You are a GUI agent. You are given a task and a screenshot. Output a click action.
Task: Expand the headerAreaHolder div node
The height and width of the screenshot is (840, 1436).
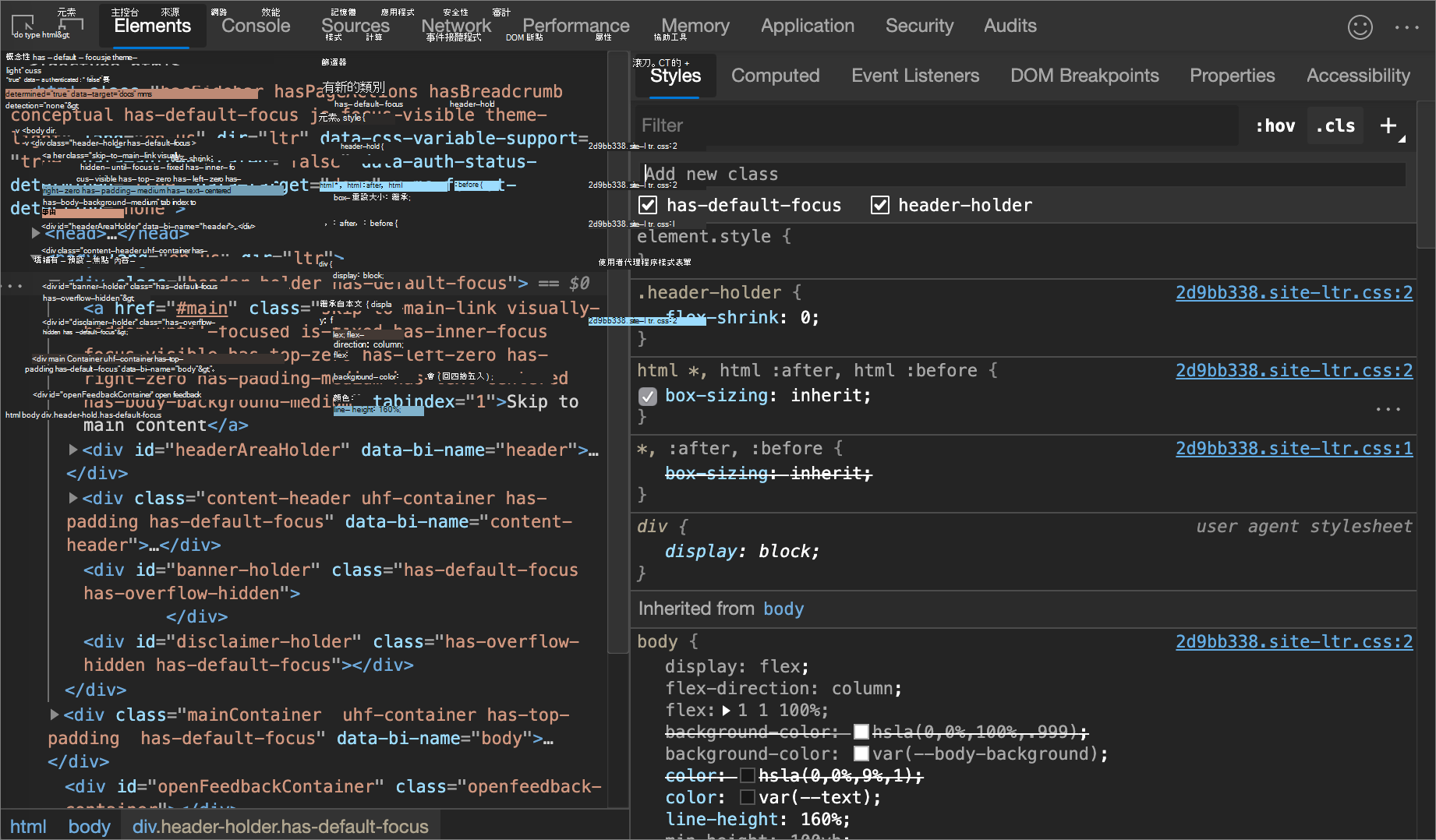pyautogui.click(x=73, y=450)
